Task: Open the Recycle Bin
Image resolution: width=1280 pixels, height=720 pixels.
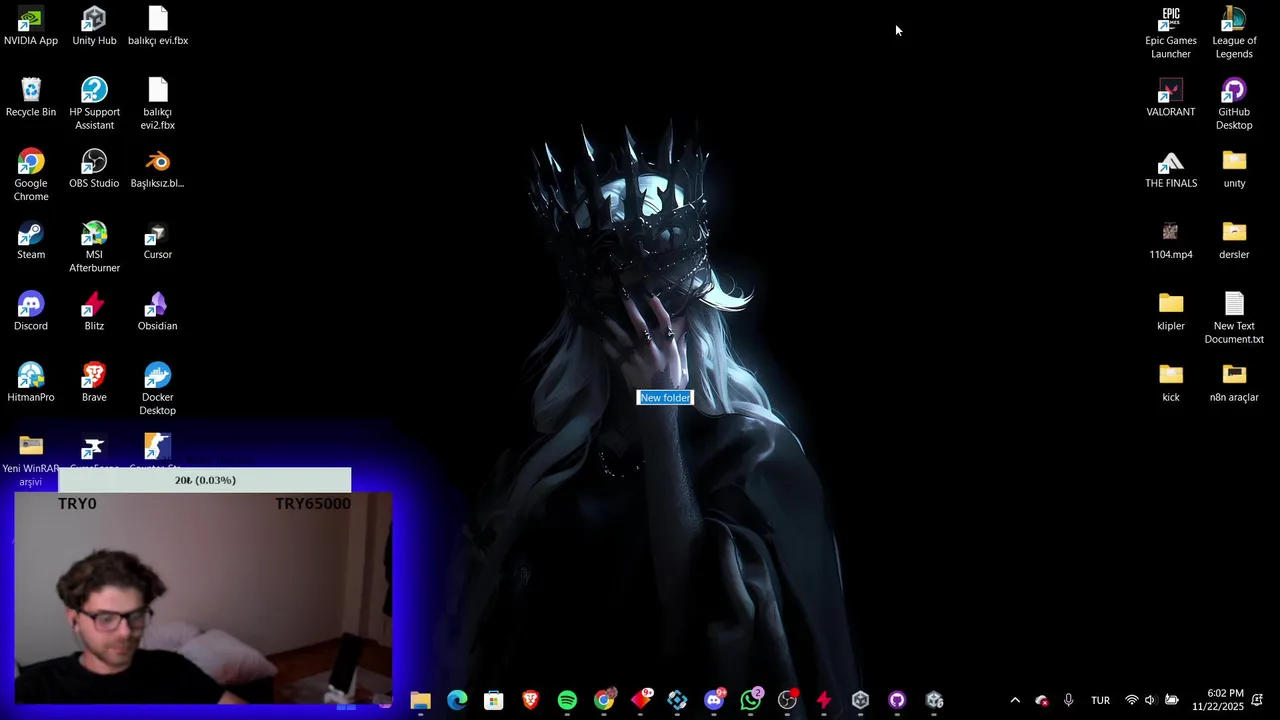Action: (31, 98)
